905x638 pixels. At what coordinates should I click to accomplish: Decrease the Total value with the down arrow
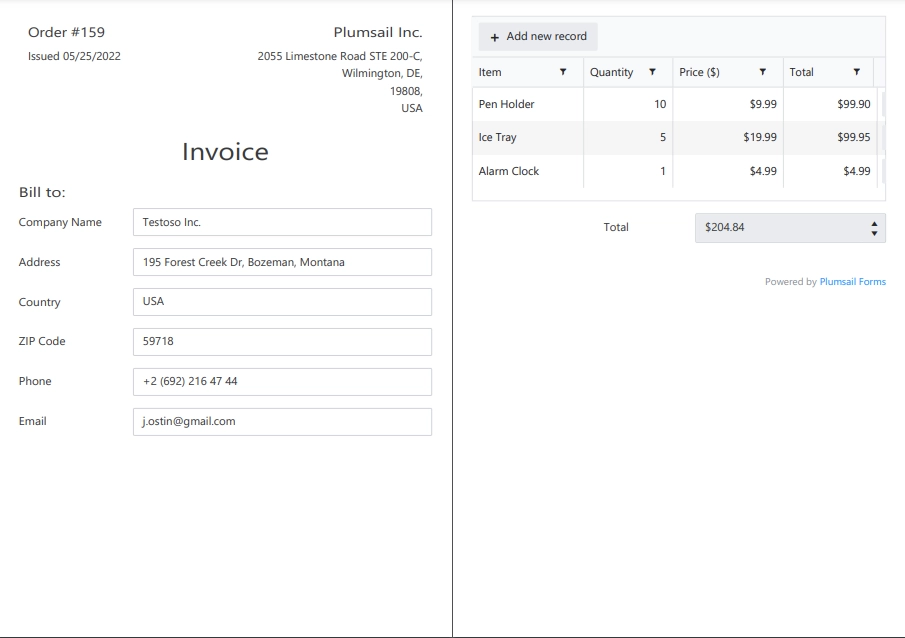[x=874, y=233]
